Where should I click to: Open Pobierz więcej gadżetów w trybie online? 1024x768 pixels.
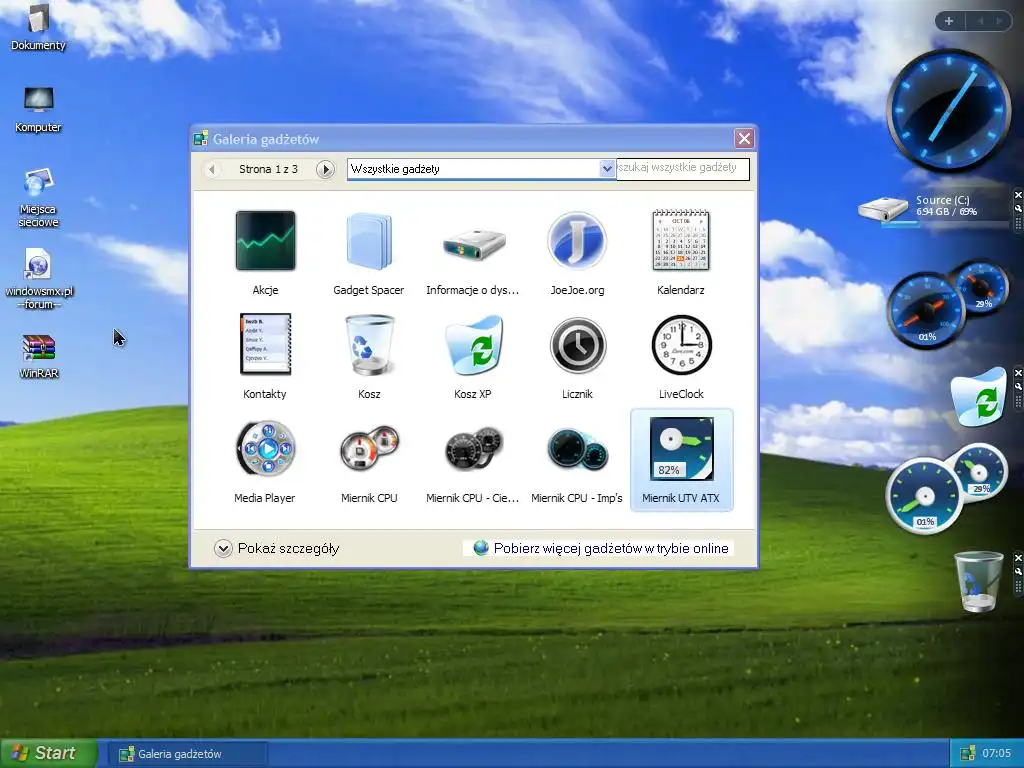(601, 548)
